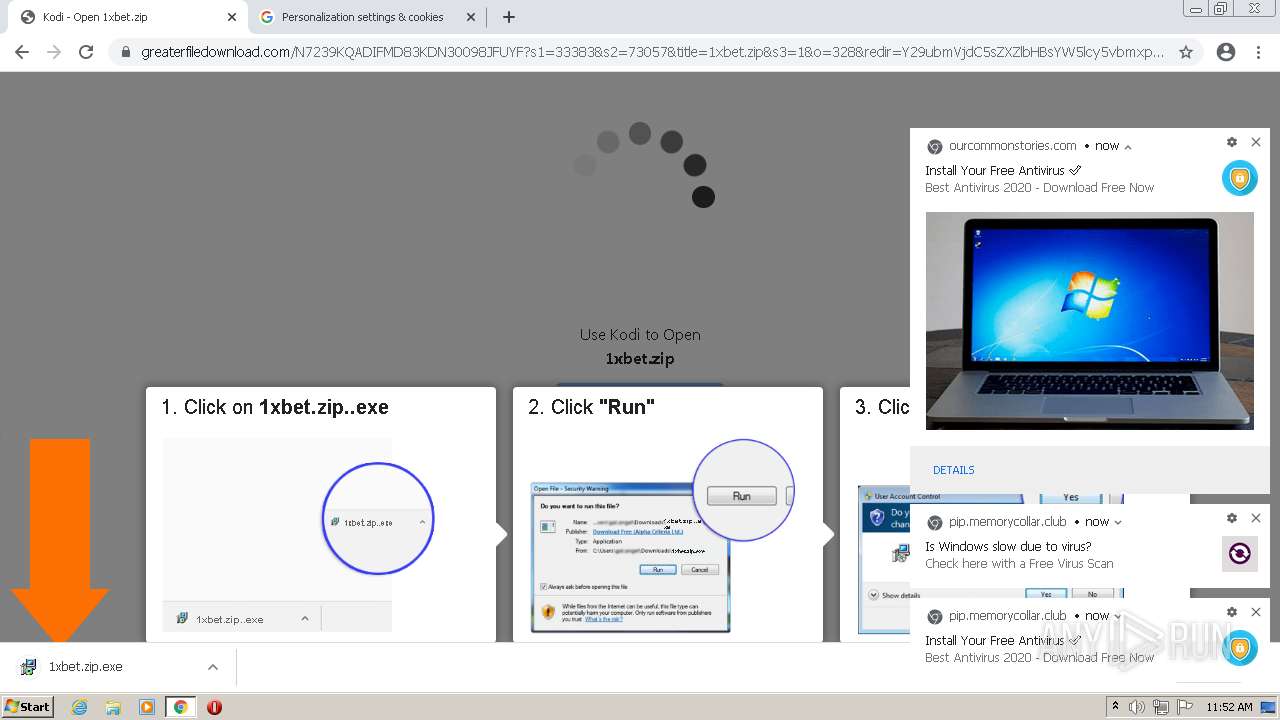View site info via the padlock icon
Screen dimensions: 1280x720
point(126,52)
